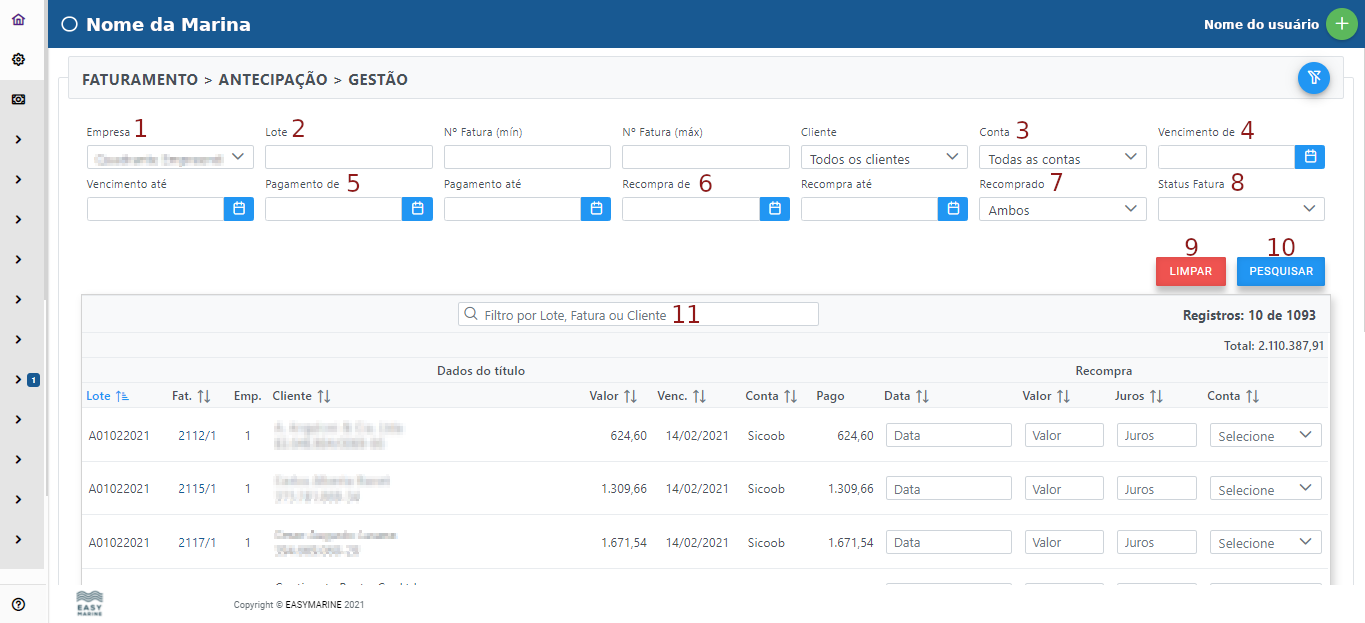1365x623 pixels.
Task: Open the Recomprado dropdown showing Ambos
Action: click(1062, 209)
